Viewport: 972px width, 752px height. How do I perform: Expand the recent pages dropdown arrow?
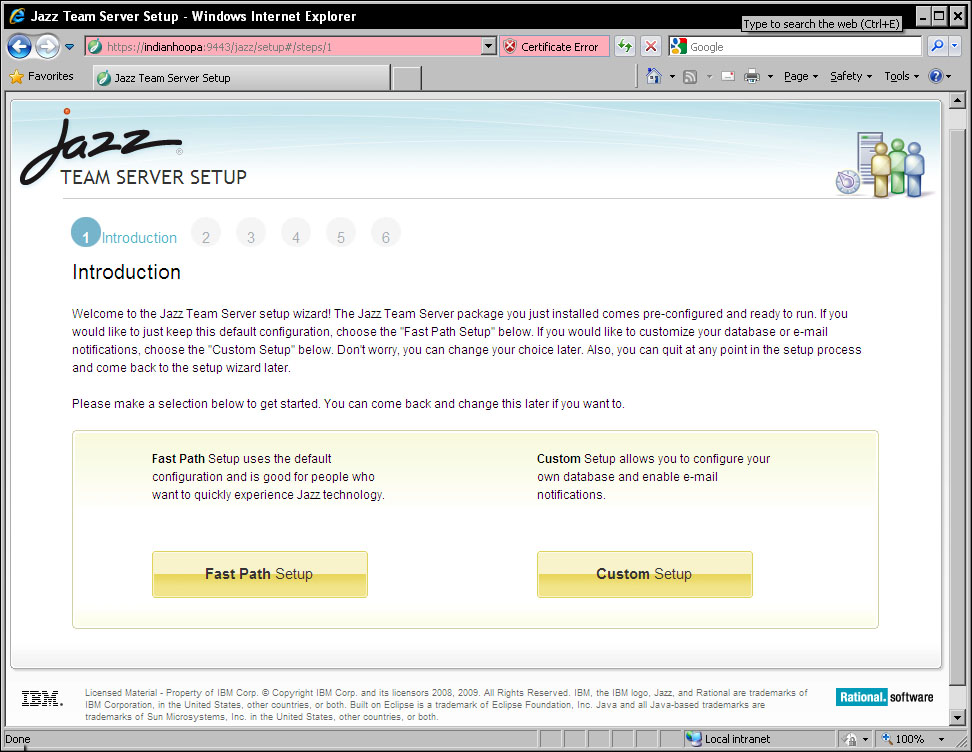pyautogui.click(x=70, y=47)
